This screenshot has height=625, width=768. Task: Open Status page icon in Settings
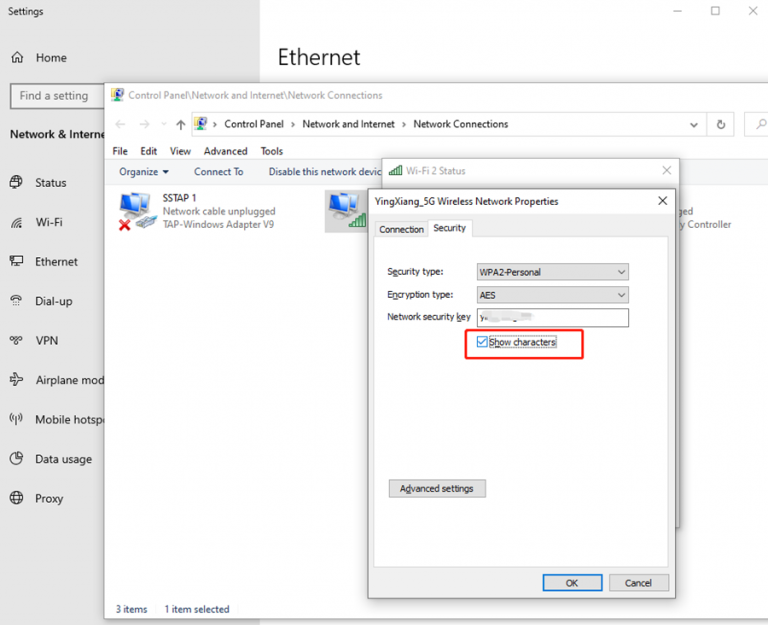point(16,182)
